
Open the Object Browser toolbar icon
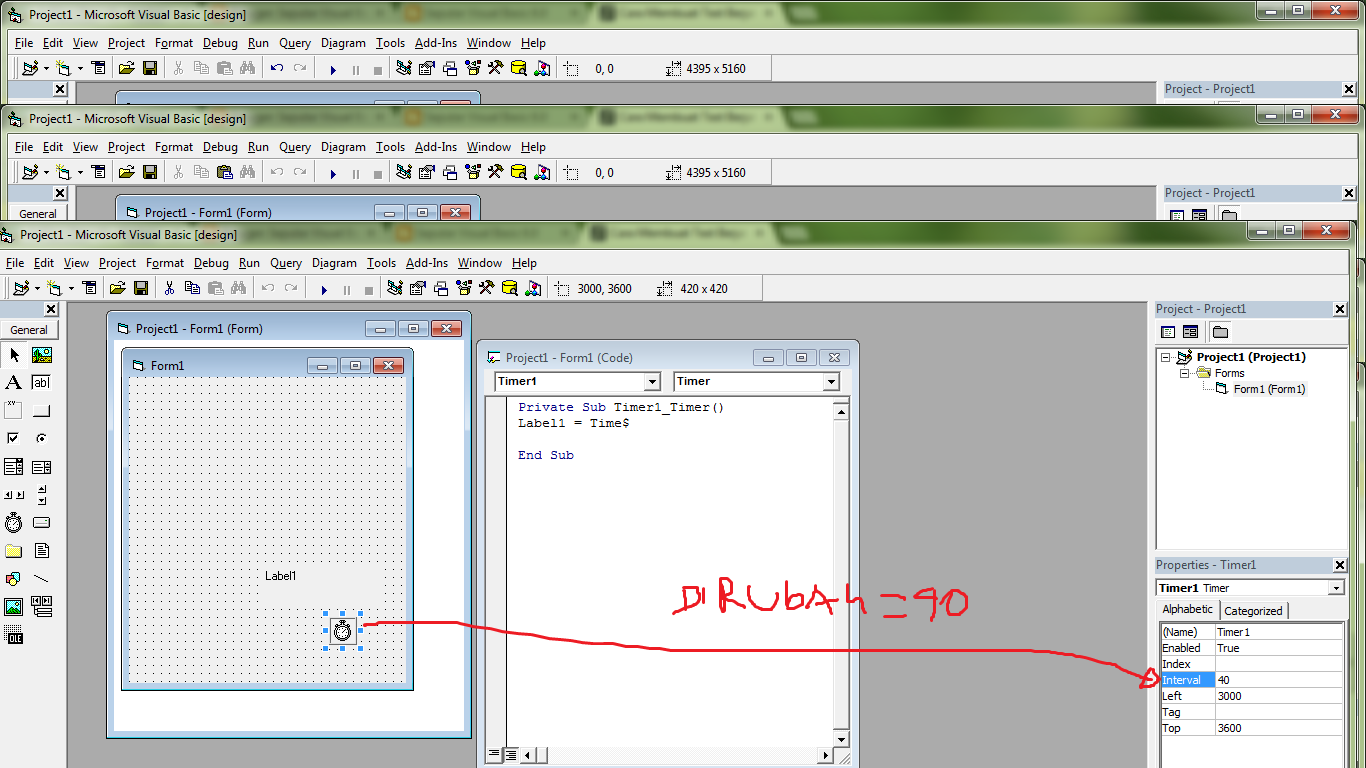click(x=461, y=288)
